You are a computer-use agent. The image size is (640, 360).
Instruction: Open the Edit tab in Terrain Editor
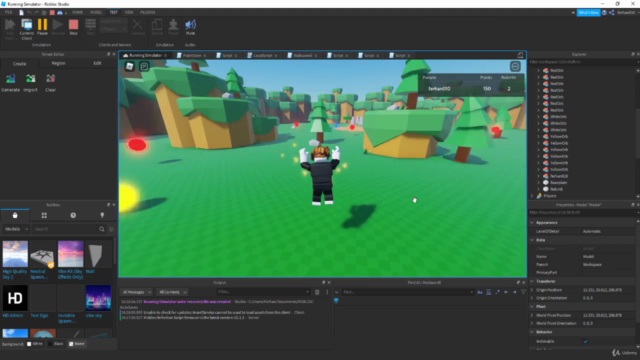click(97, 63)
